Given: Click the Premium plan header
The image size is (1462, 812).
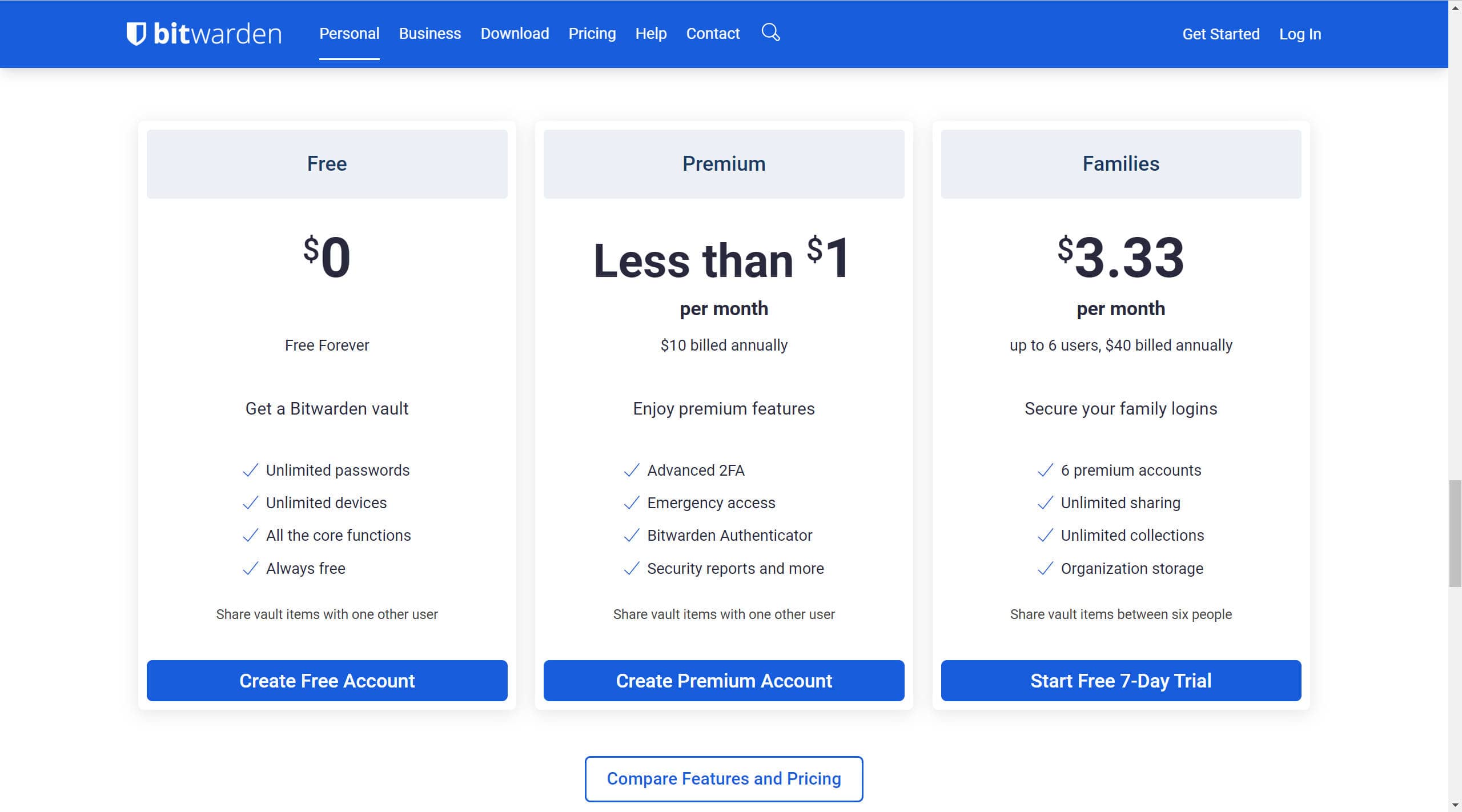Looking at the screenshot, I should click(x=724, y=164).
